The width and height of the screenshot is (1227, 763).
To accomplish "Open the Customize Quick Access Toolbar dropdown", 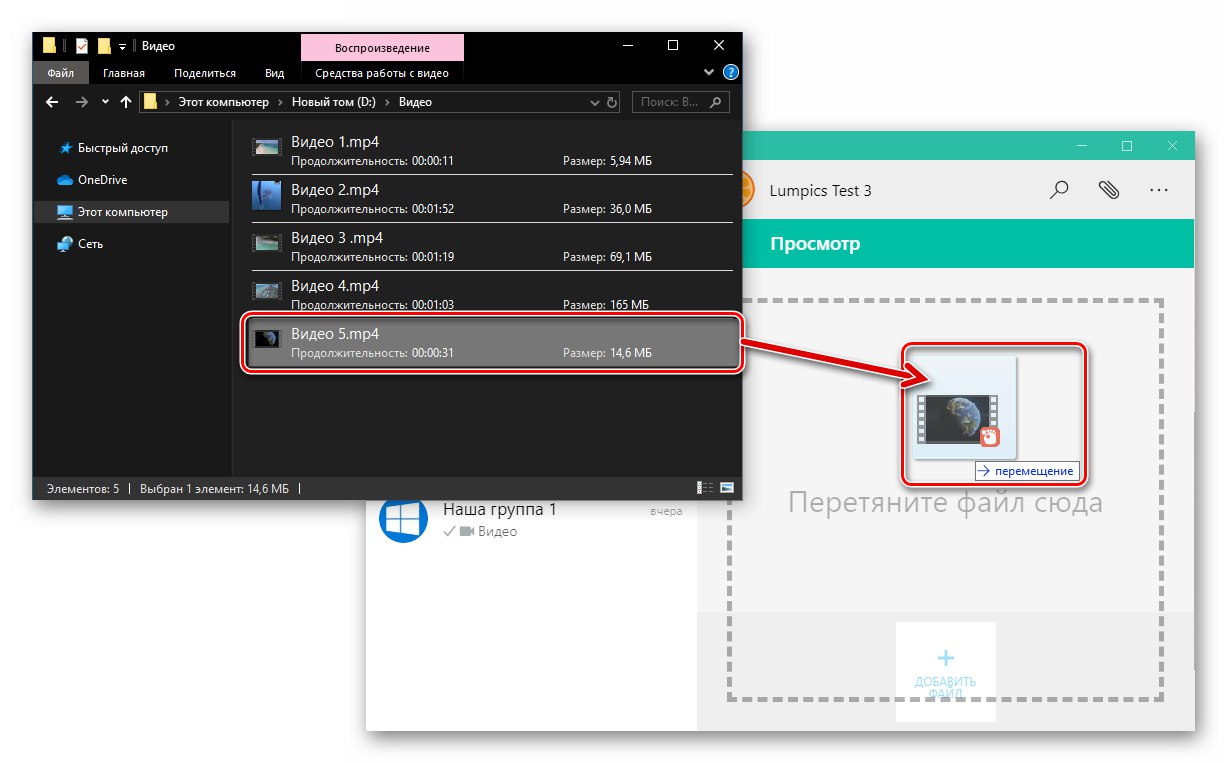I will tap(122, 47).
